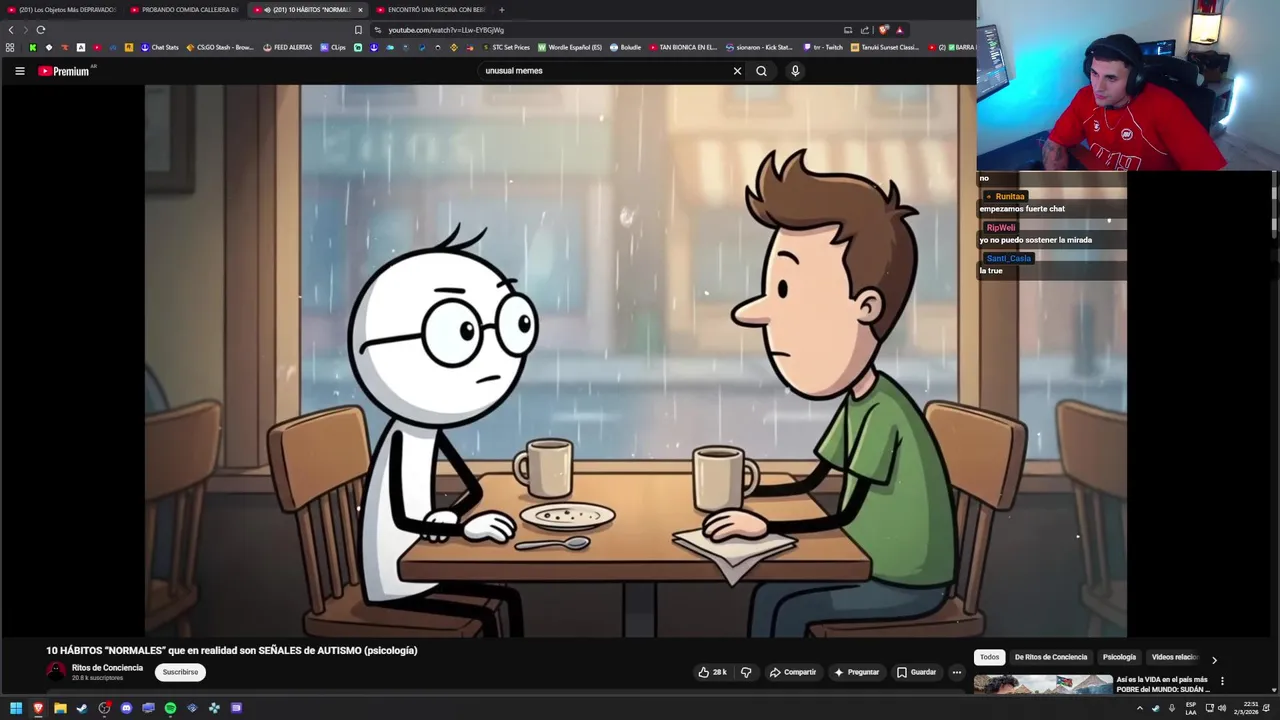This screenshot has width=1280, height=720.
Task: Show hidden system tray icons
Action: 1139,708
